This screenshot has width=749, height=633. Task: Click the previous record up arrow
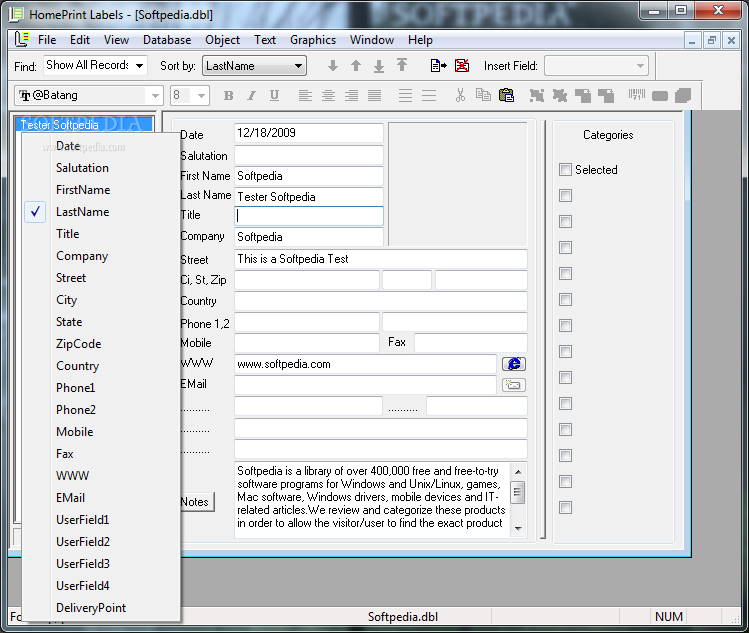tap(356, 66)
